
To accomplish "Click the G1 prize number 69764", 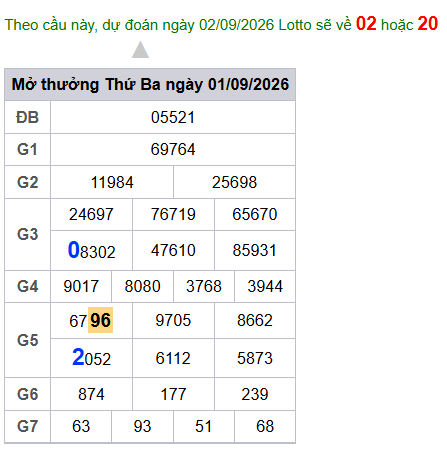I will click(173, 149).
